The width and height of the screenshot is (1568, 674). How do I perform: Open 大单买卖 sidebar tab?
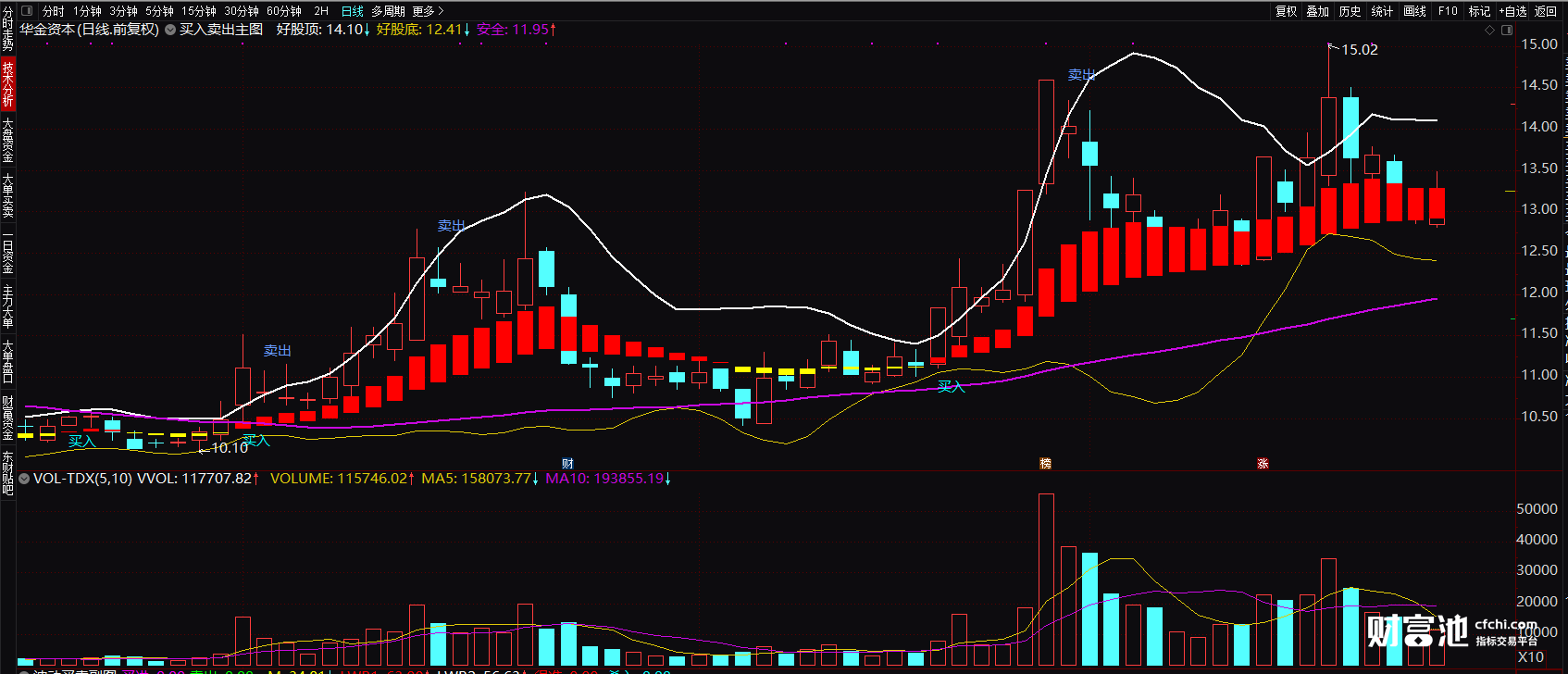tap(7, 195)
